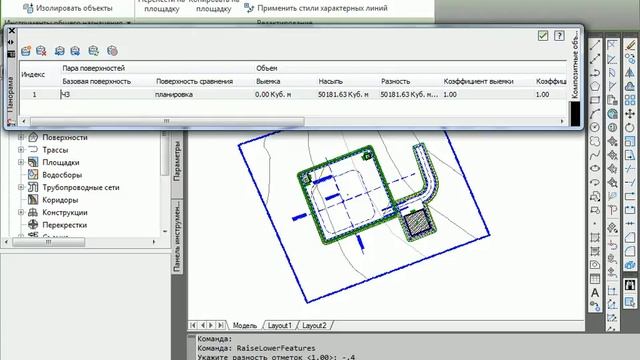The width and height of the screenshot is (640, 360).
Task: Select the Circle draw tool
Action: pos(595,127)
